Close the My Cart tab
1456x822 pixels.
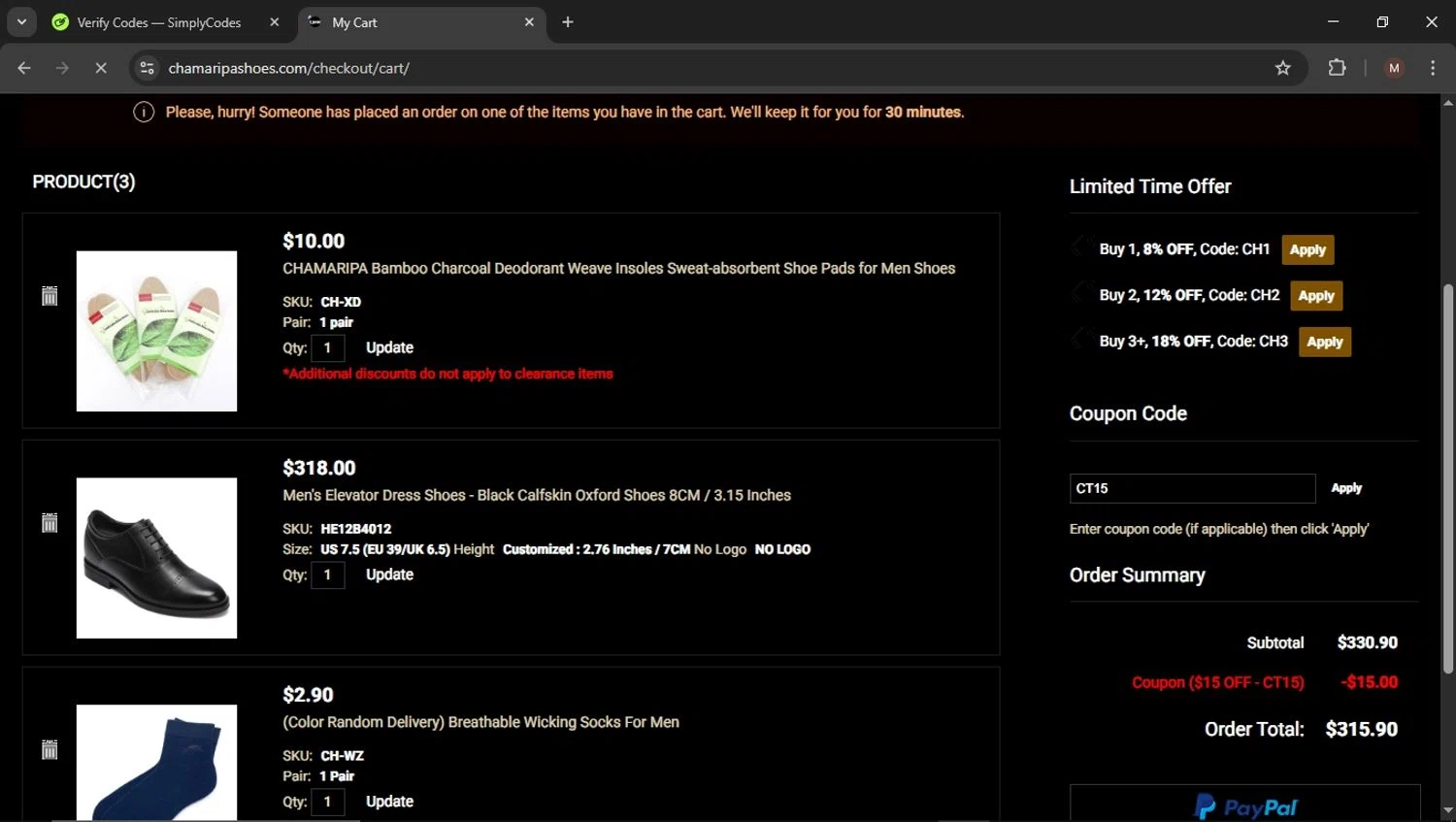529,22
